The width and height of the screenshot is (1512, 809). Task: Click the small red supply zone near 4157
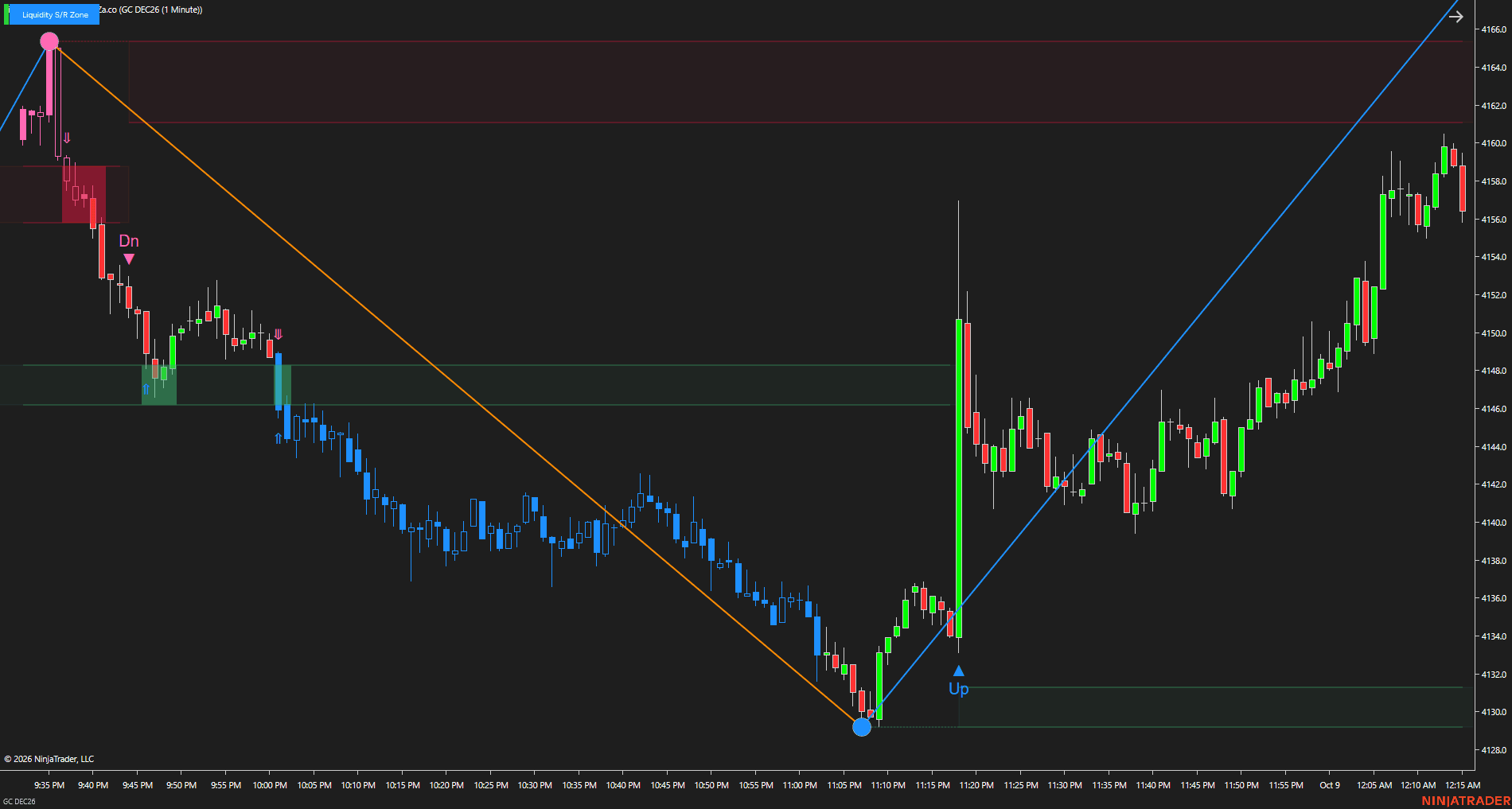(64, 194)
